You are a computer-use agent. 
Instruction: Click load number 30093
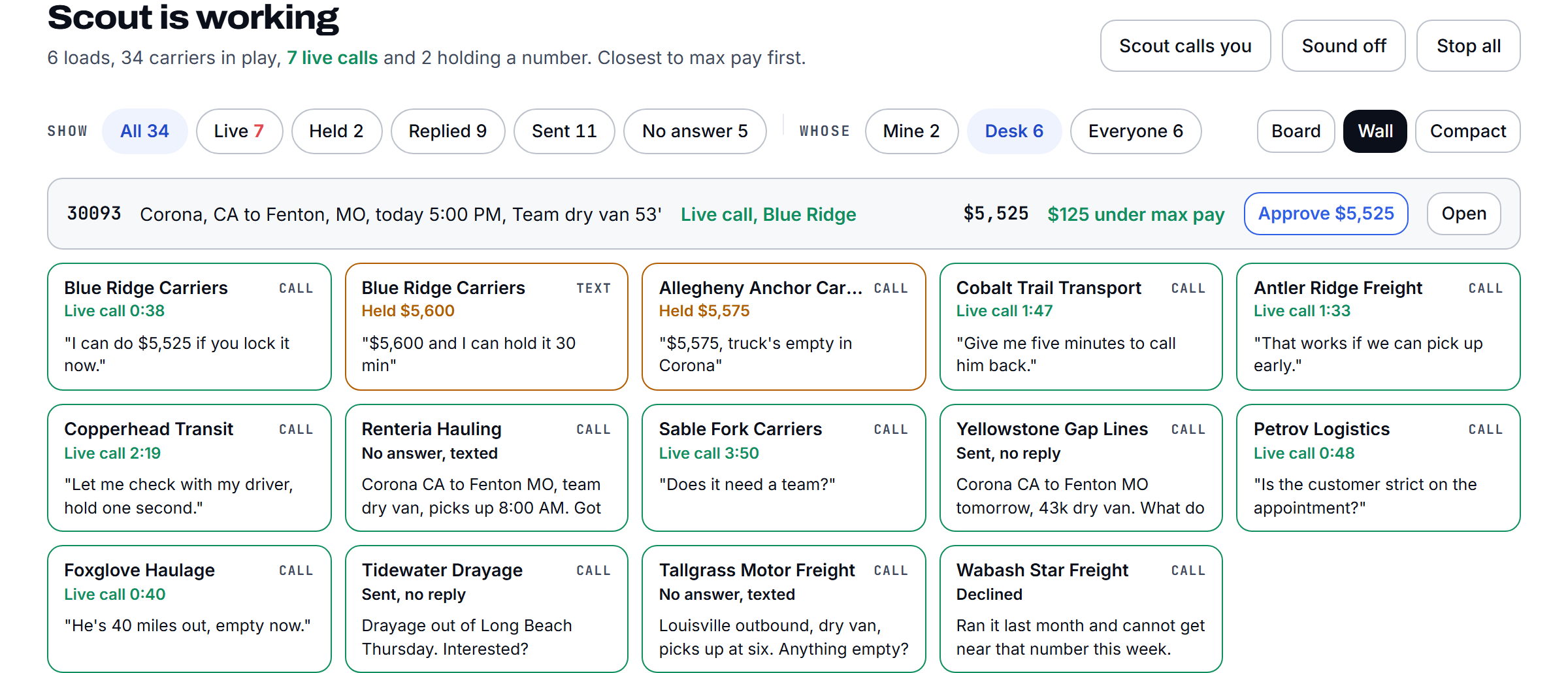(x=94, y=214)
